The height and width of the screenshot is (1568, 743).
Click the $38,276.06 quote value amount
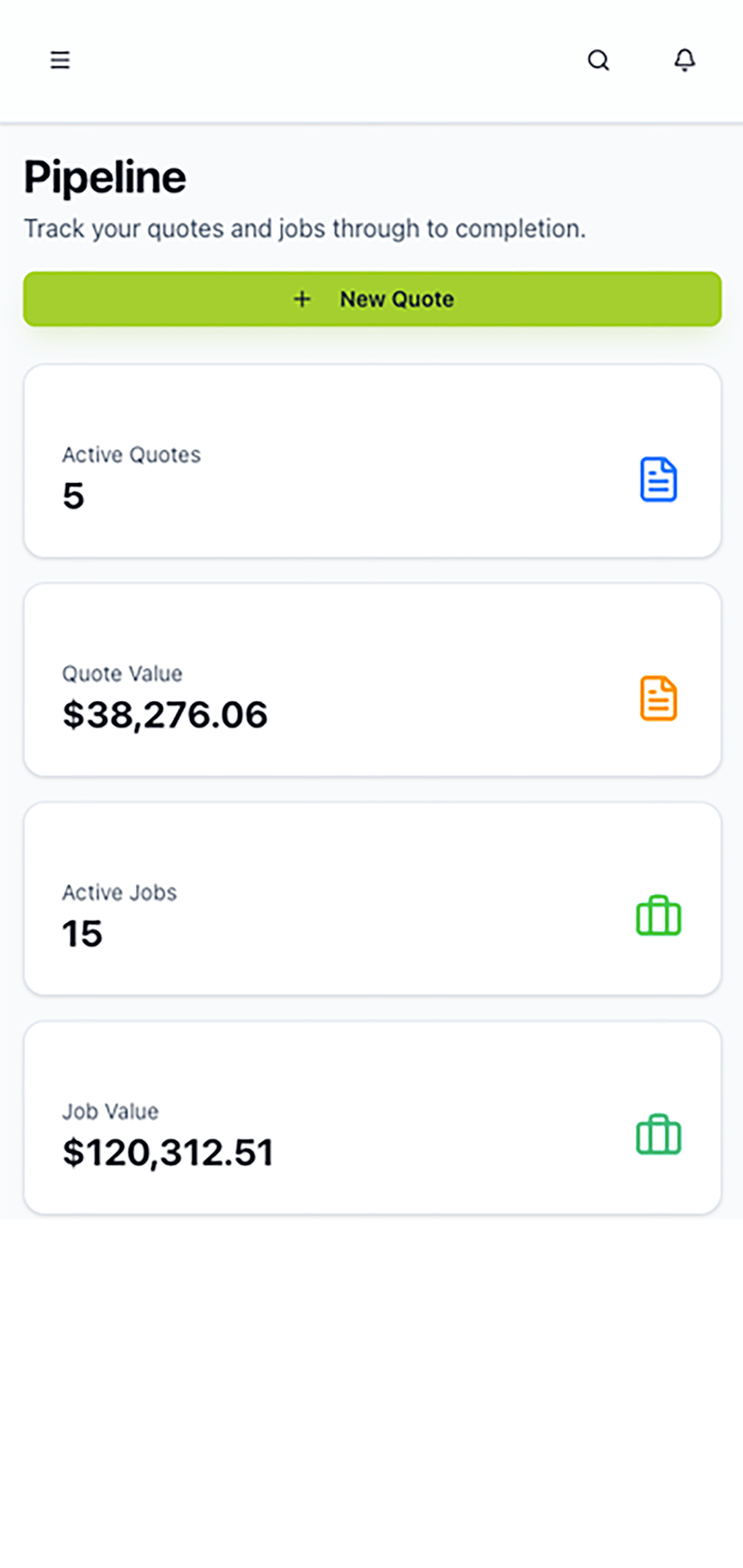click(x=164, y=714)
